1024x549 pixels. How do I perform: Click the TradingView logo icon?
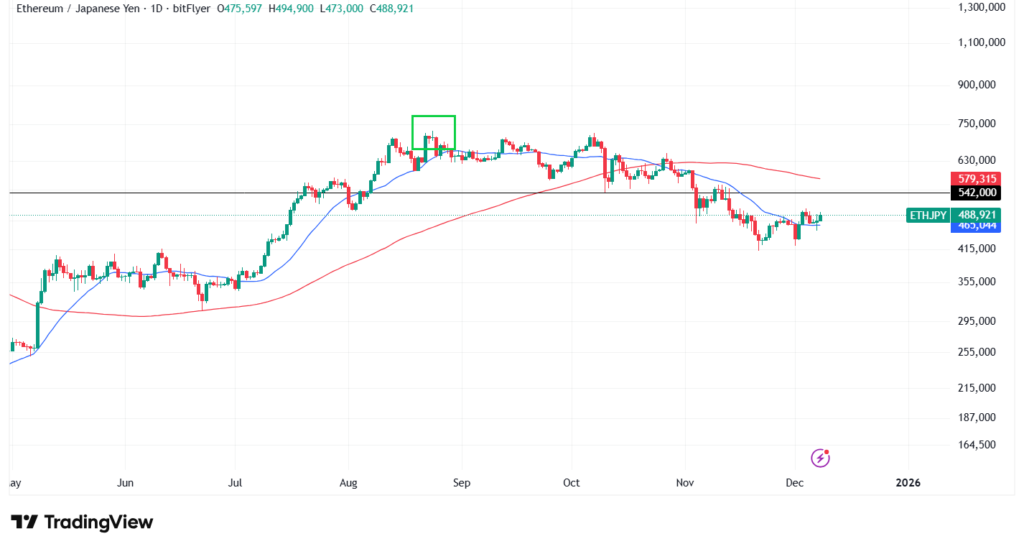click(x=24, y=522)
